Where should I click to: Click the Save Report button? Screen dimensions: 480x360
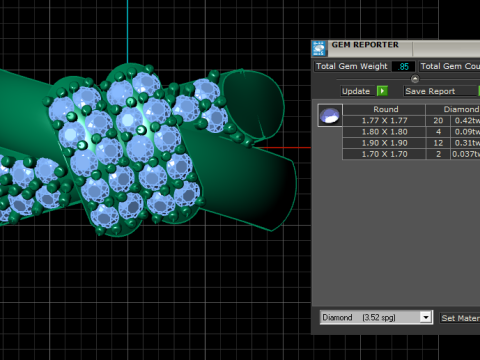(441, 91)
